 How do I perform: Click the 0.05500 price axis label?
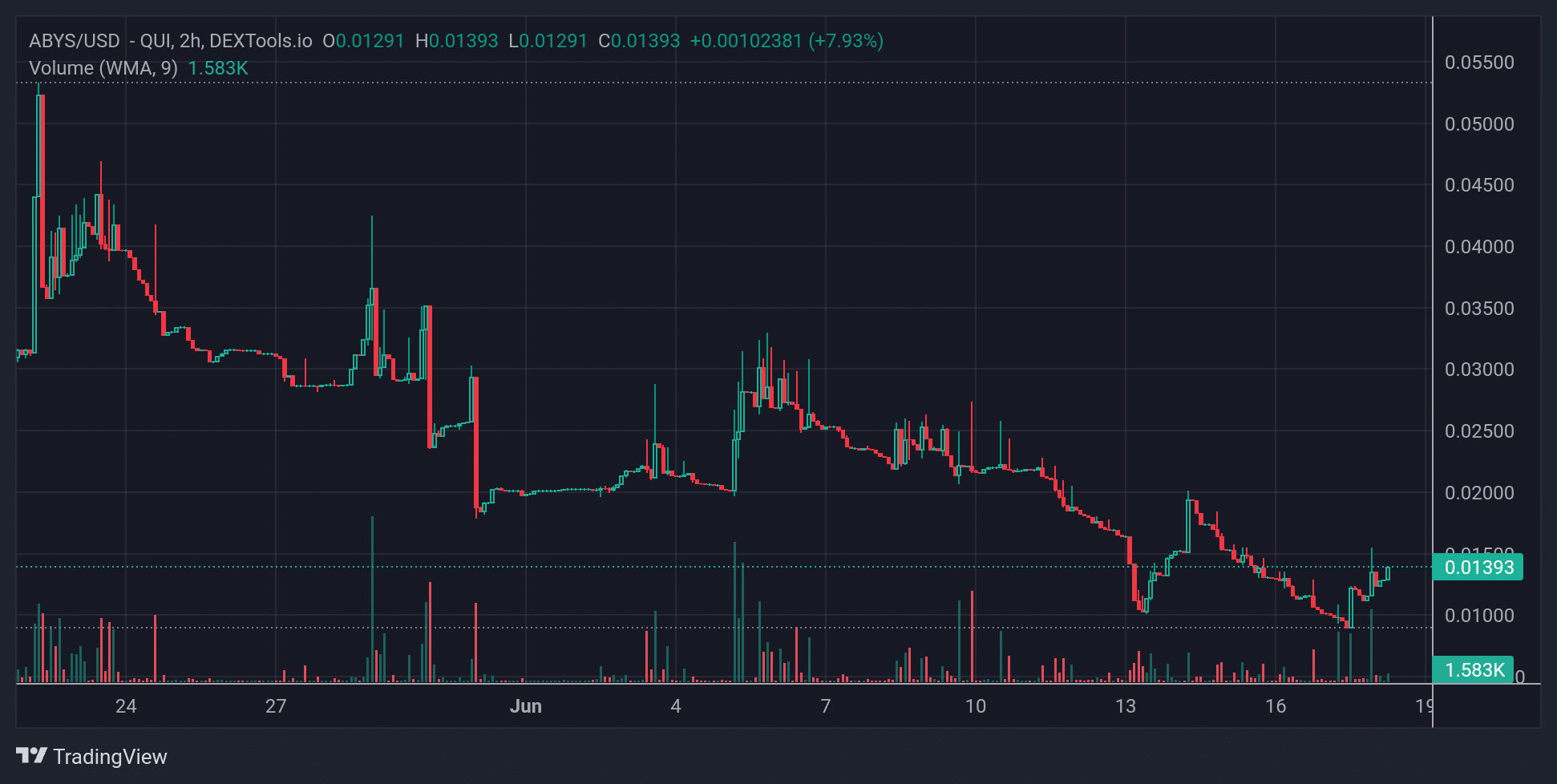point(1479,63)
